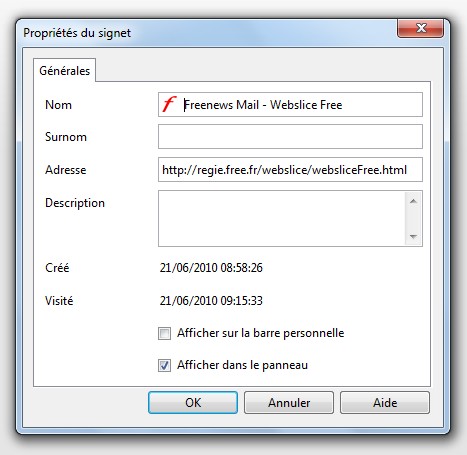Click the Annuler button
Screen dimensions: 467x455
(289, 402)
